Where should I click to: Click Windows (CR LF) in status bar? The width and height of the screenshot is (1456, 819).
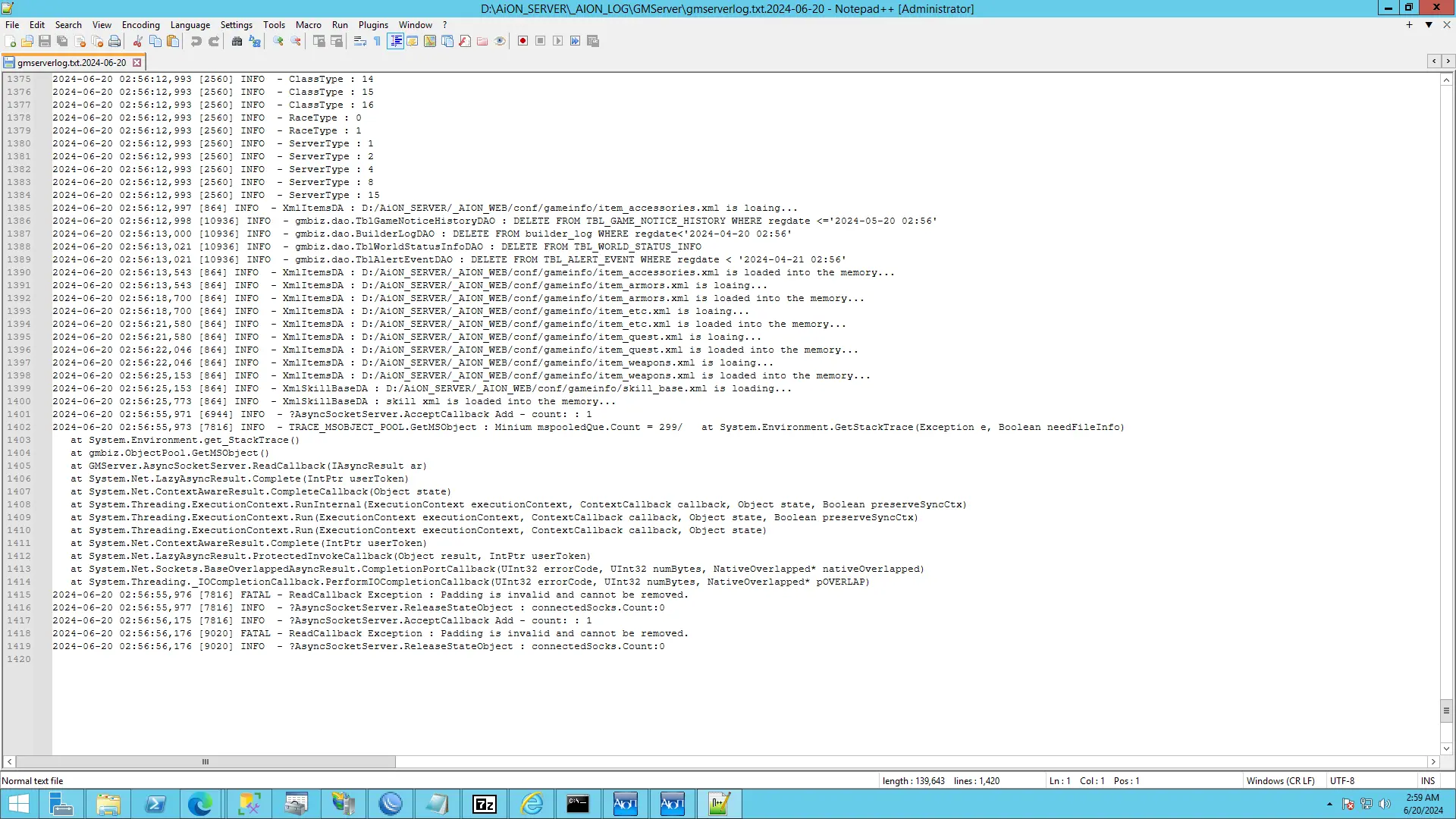coord(1280,781)
